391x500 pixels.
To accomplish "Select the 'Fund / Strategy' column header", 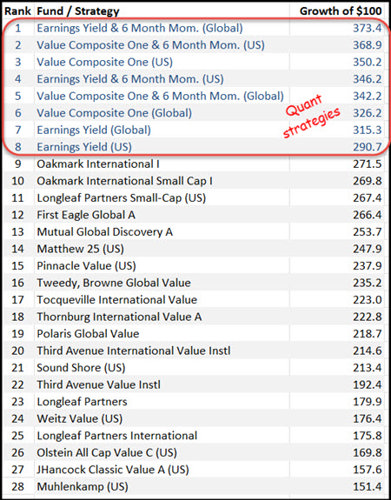I will pos(78,11).
